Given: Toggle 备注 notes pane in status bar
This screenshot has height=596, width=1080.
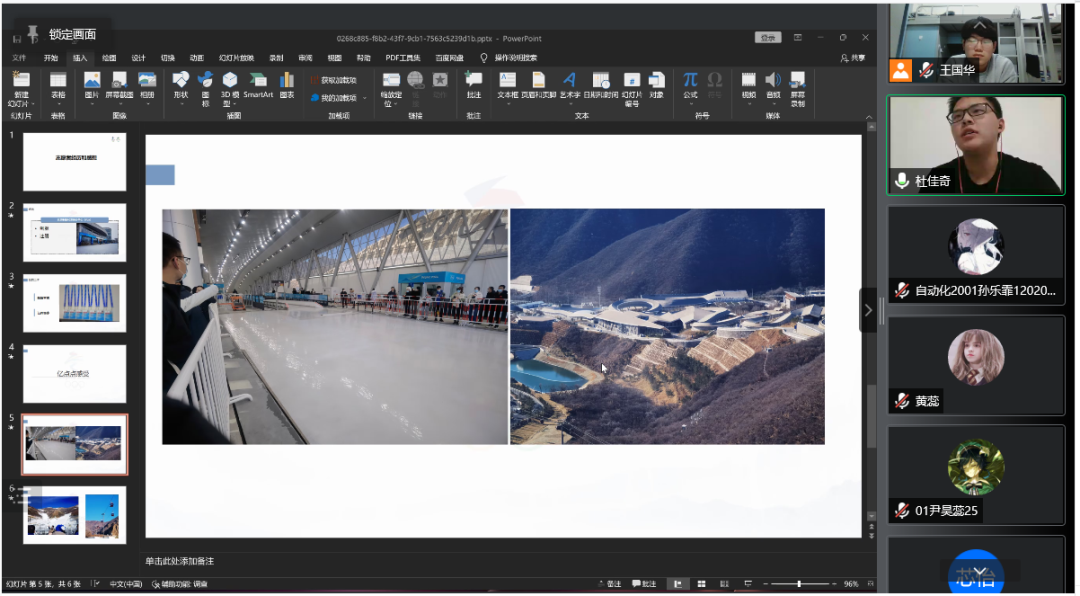Looking at the screenshot, I should click(x=613, y=584).
